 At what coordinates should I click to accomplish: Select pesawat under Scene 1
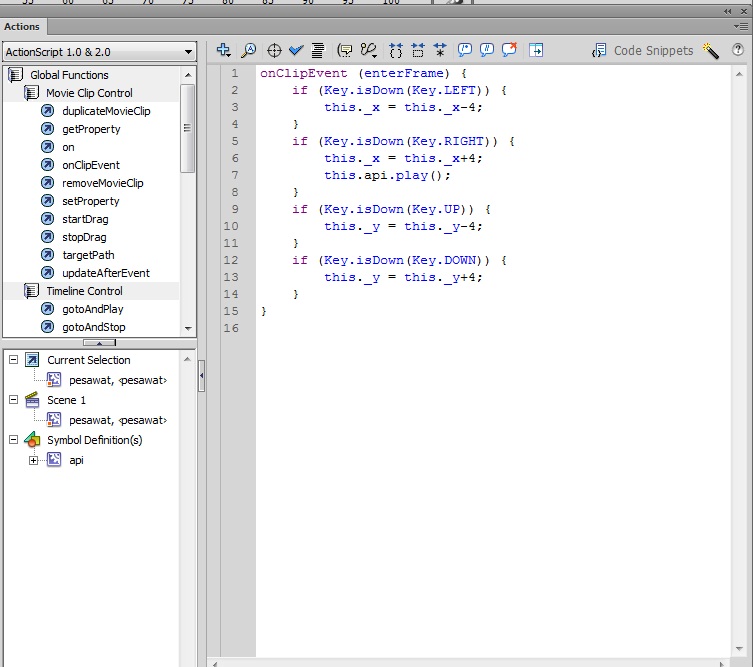(x=118, y=420)
